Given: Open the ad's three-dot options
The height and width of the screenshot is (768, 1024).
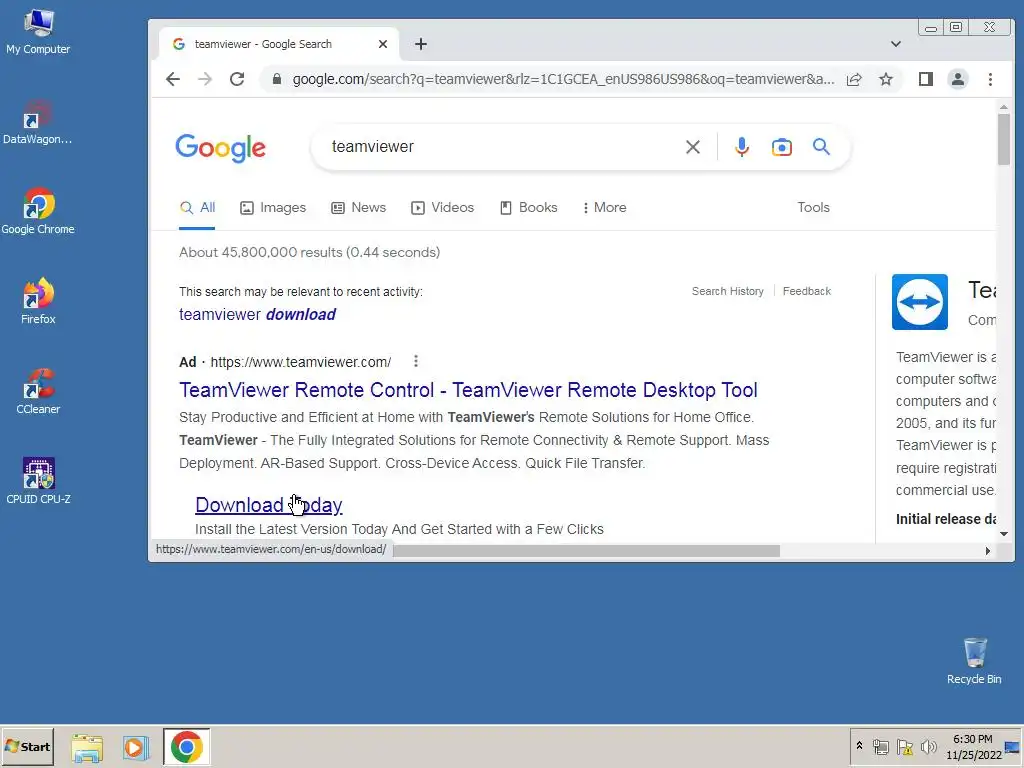Looking at the screenshot, I should (416, 361).
